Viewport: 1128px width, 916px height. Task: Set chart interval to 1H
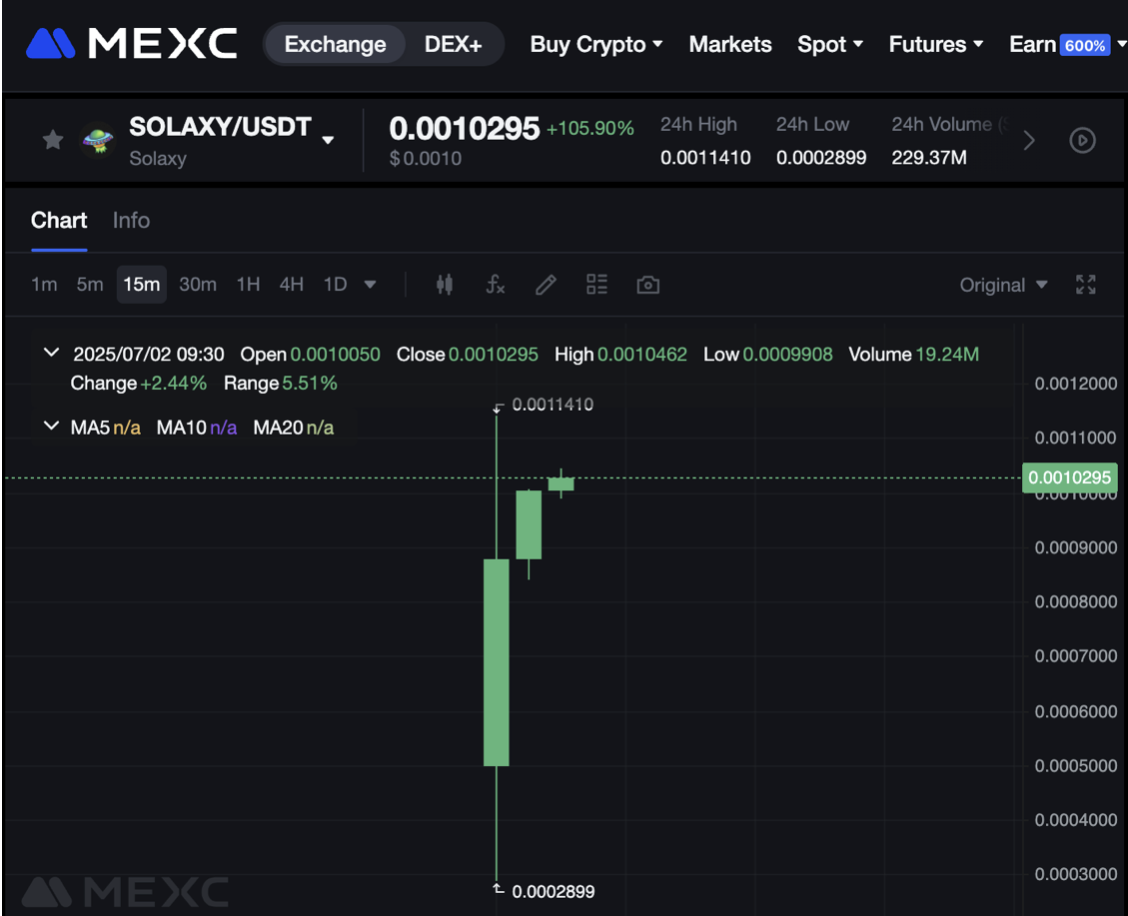coord(248,285)
